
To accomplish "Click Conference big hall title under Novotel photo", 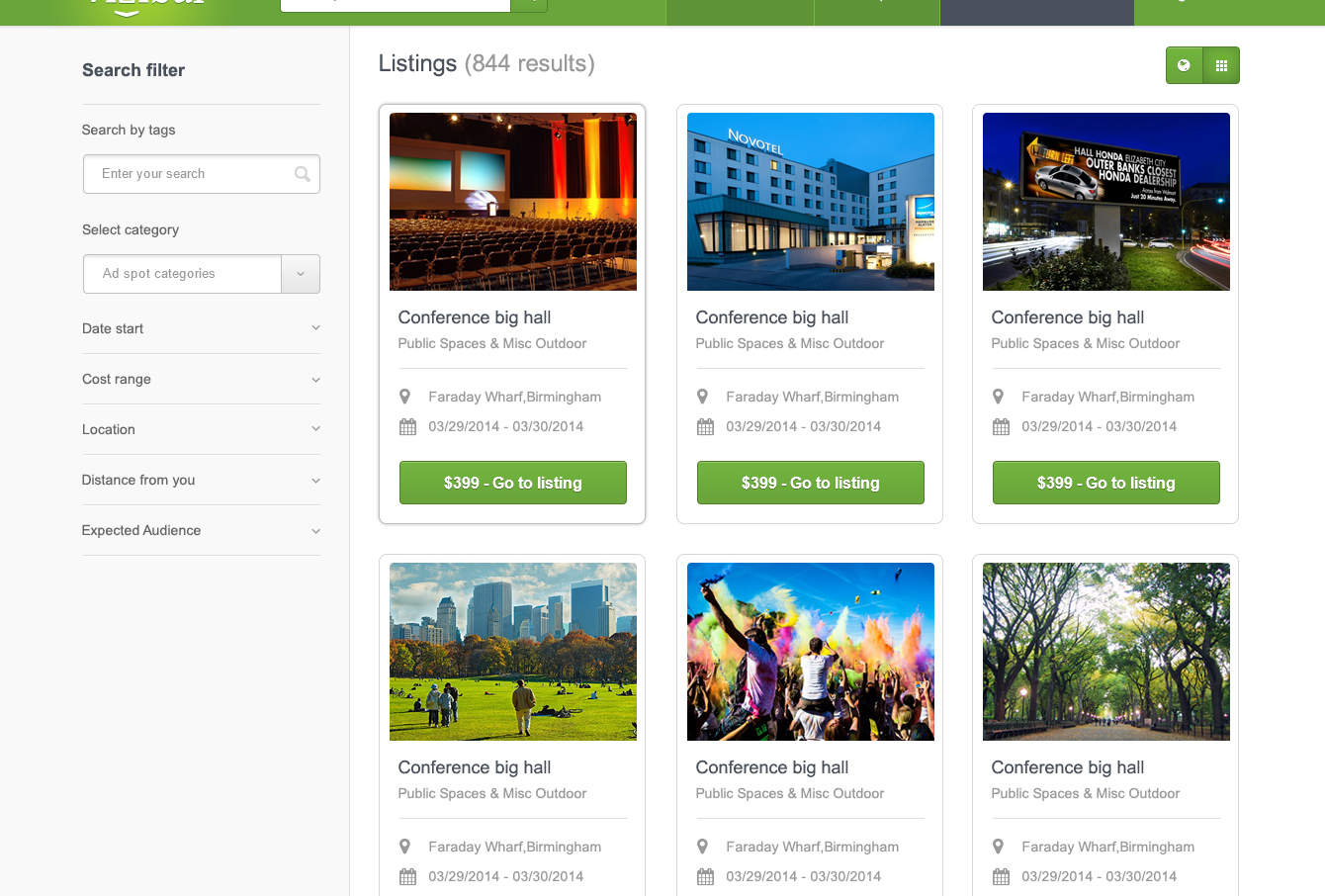I will point(772,317).
